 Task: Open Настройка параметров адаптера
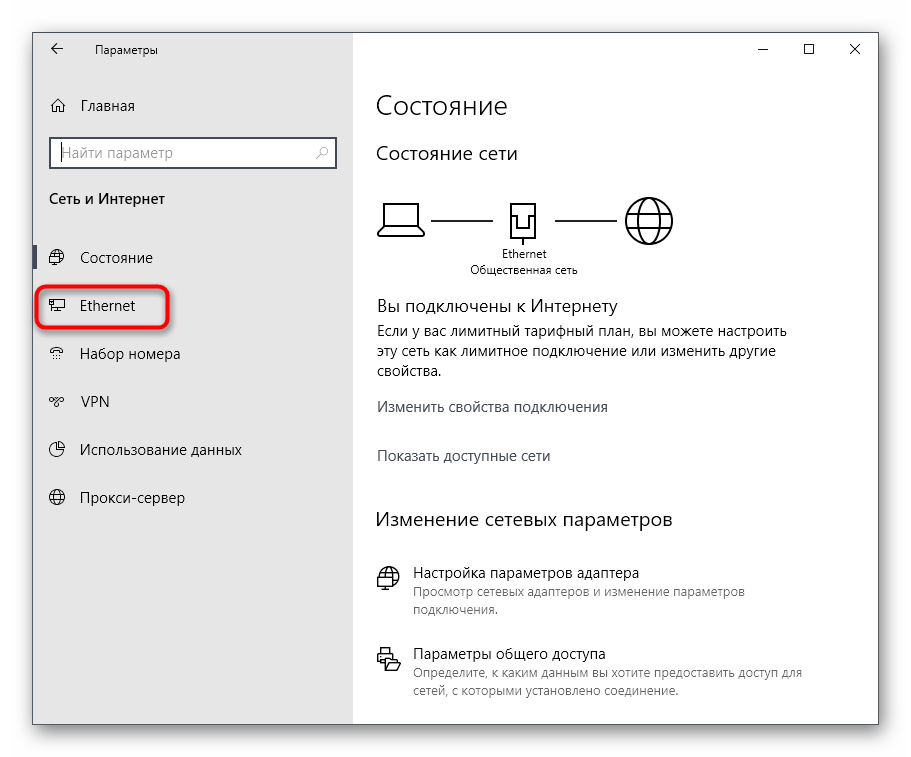point(525,573)
